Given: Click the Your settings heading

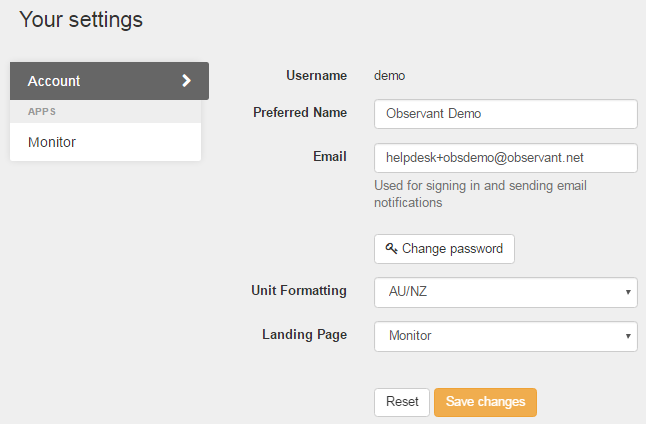Looking at the screenshot, I should click(81, 20).
